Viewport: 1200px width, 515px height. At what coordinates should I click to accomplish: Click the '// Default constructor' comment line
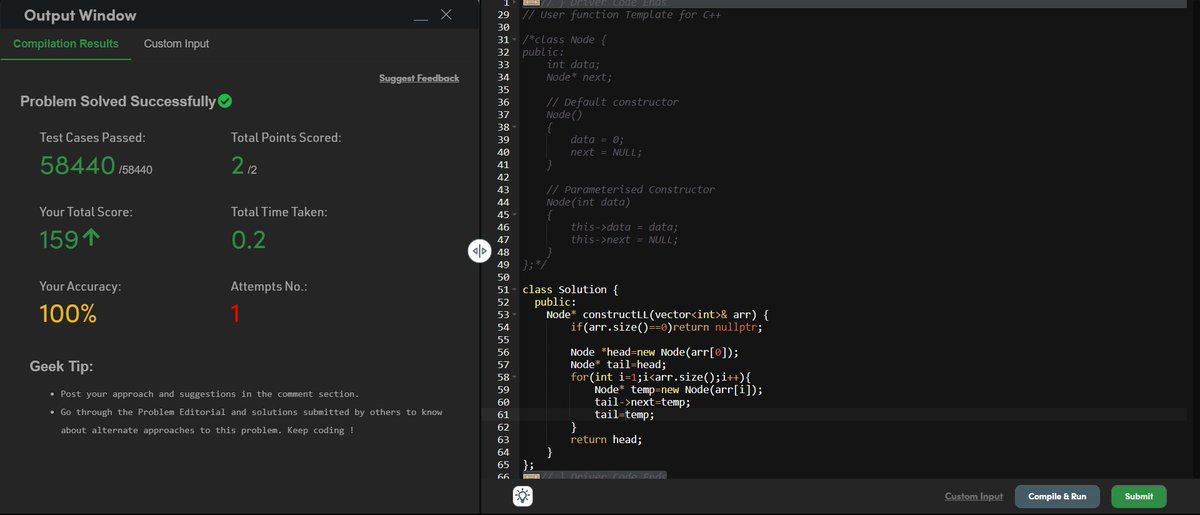tap(612, 102)
